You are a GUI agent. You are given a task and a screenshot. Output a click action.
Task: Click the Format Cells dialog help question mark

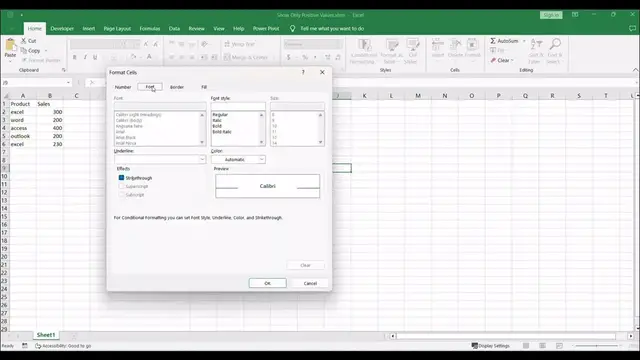pos(303,72)
